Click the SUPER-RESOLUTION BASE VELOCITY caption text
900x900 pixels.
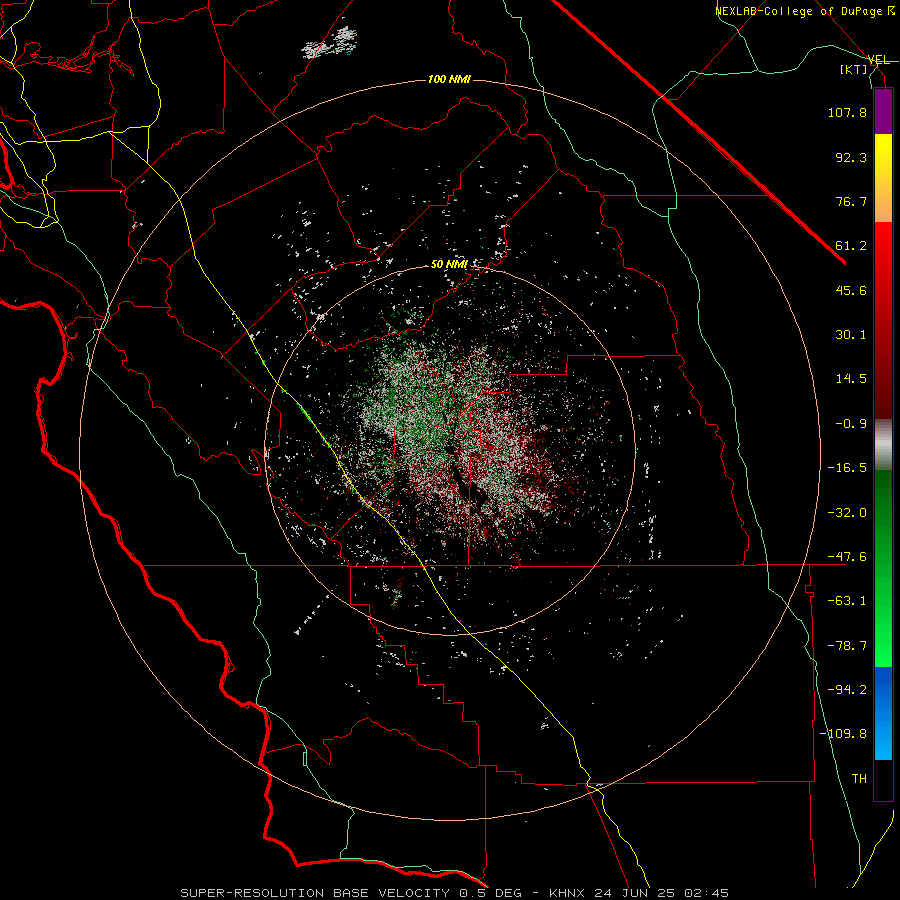tap(317, 893)
